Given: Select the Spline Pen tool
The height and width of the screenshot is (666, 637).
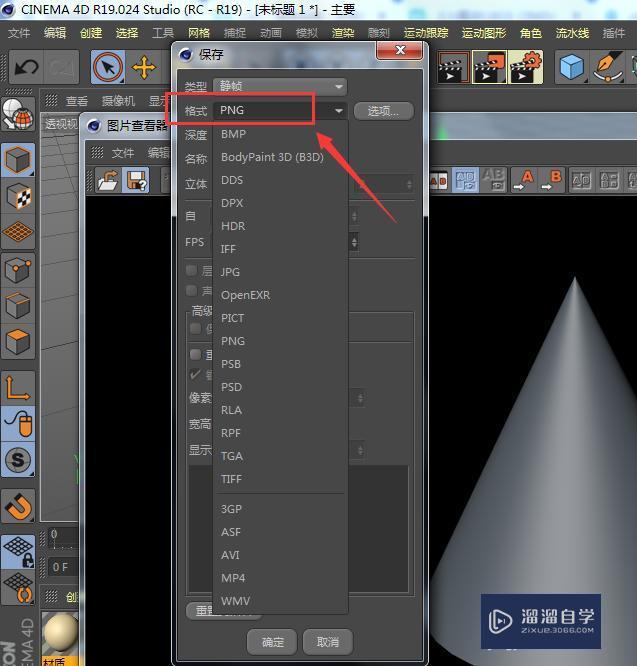Looking at the screenshot, I should point(608,67).
